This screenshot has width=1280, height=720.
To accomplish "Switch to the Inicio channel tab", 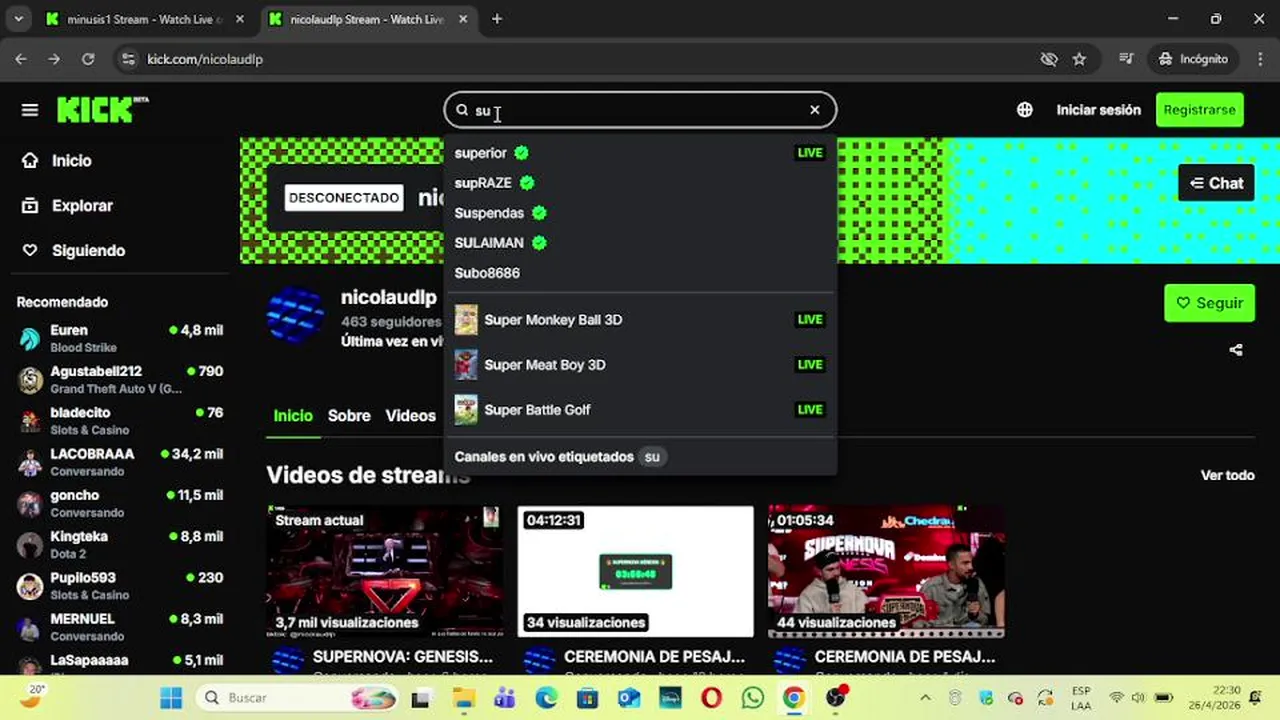I will point(293,415).
